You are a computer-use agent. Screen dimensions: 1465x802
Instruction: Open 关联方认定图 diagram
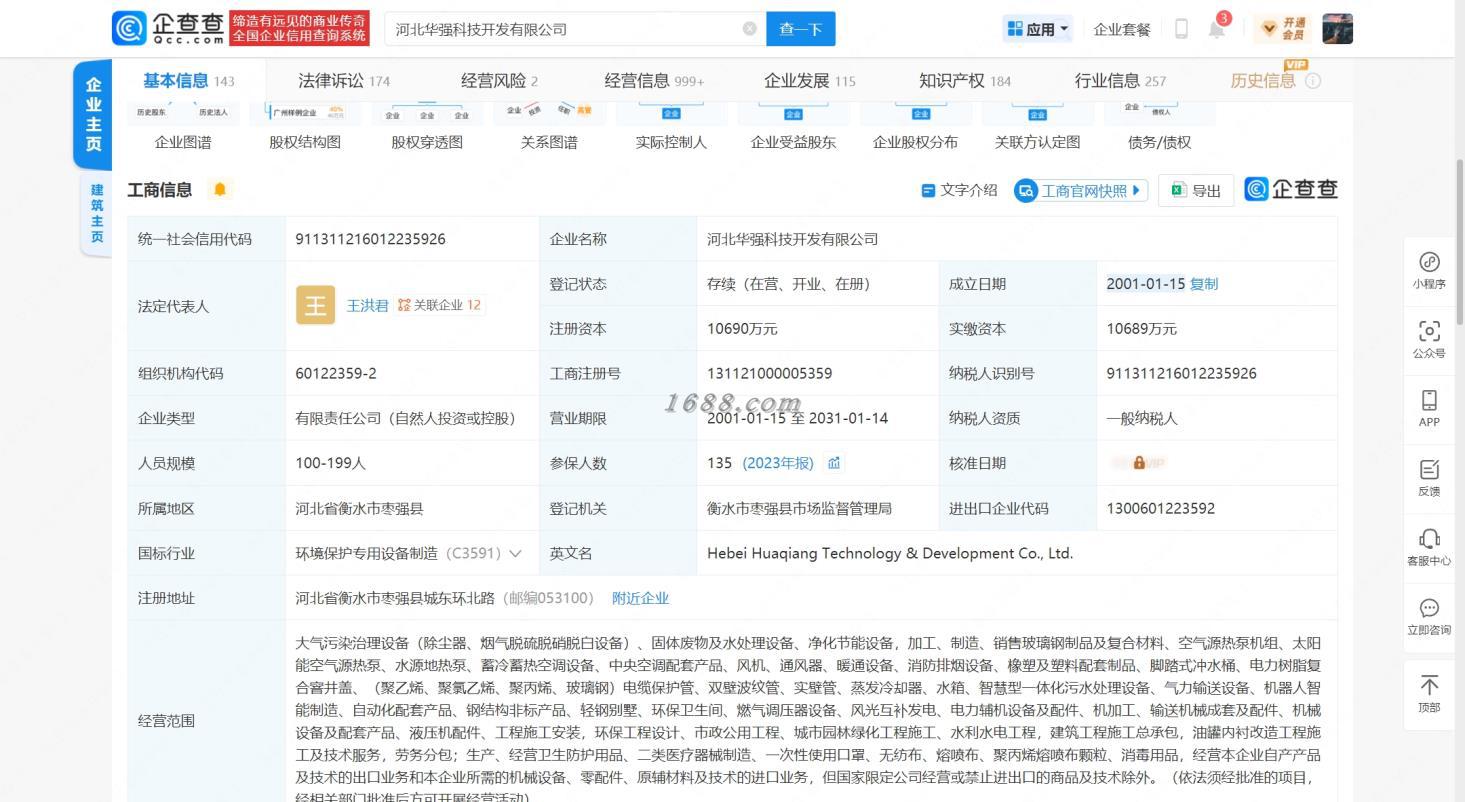click(x=1037, y=142)
